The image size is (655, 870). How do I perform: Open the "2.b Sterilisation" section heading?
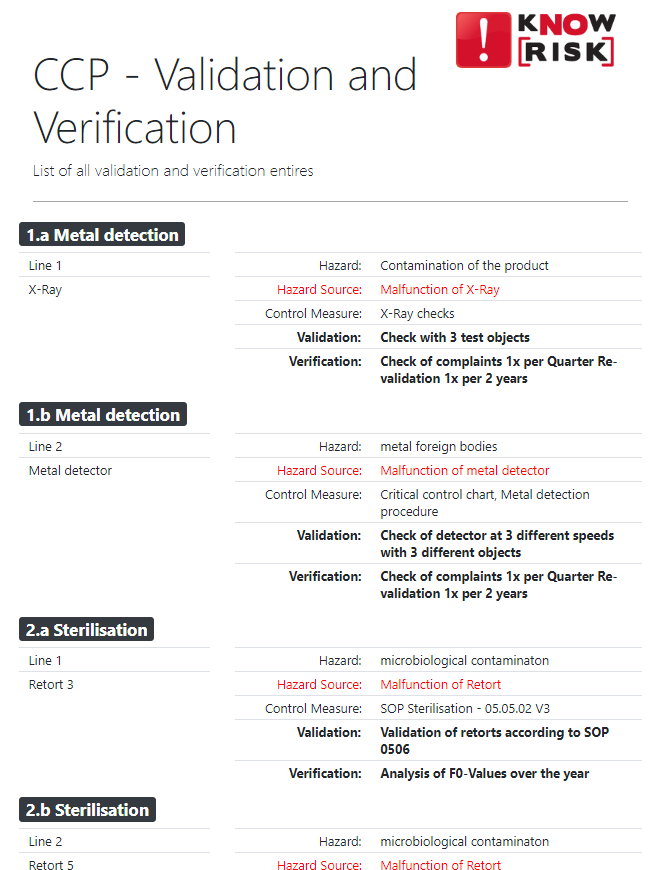88,810
